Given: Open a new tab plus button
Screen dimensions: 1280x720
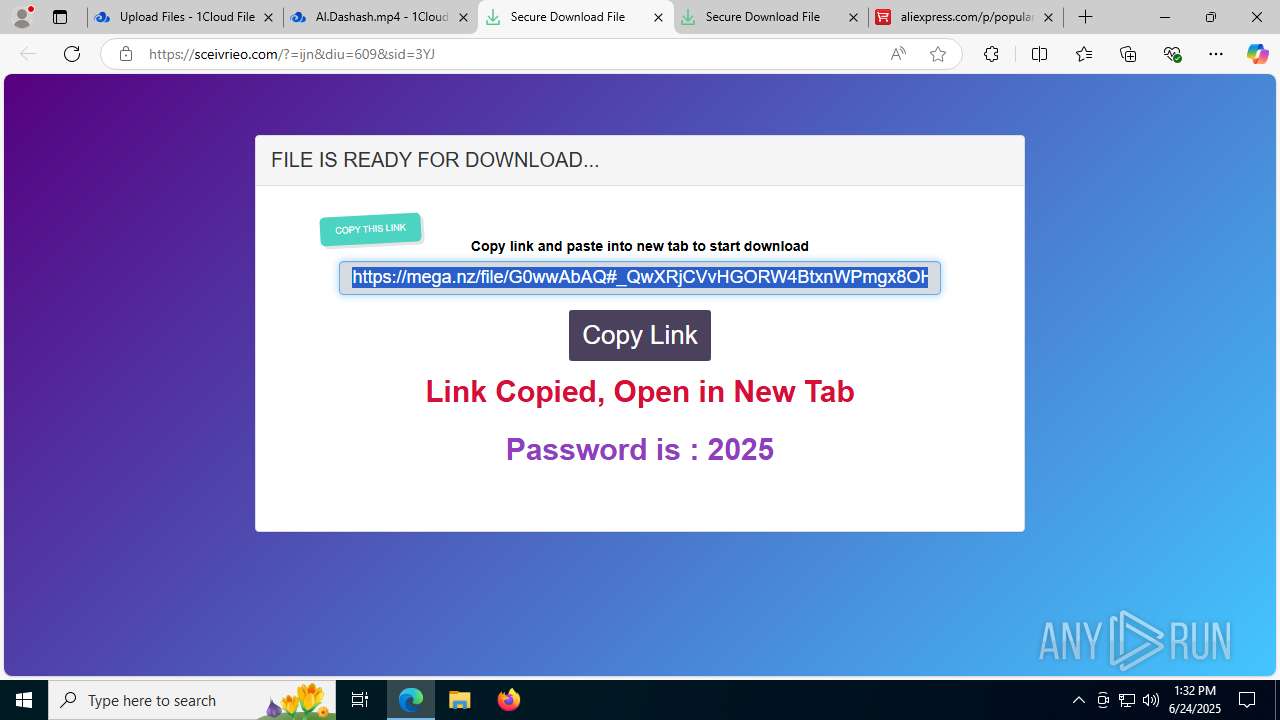Looking at the screenshot, I should click(1086, 17).
